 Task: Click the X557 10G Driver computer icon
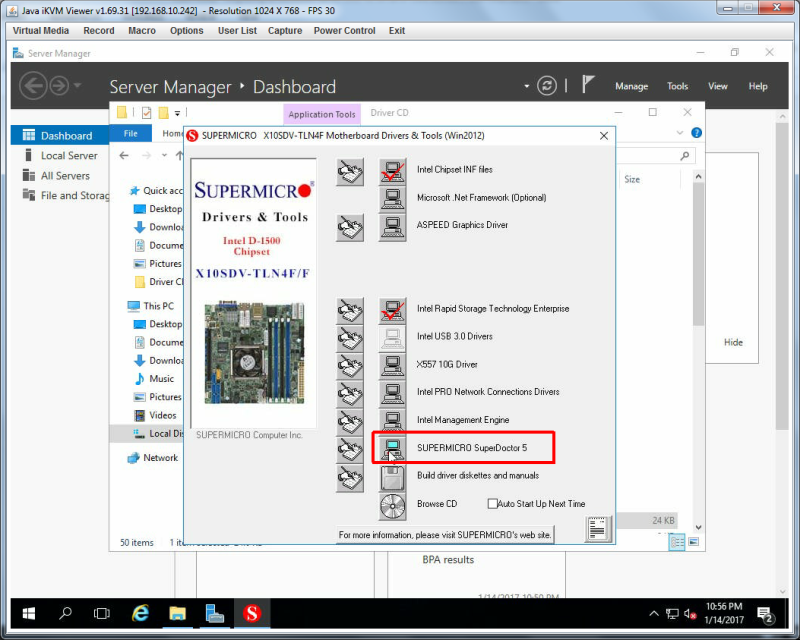[x=392, y=365]
